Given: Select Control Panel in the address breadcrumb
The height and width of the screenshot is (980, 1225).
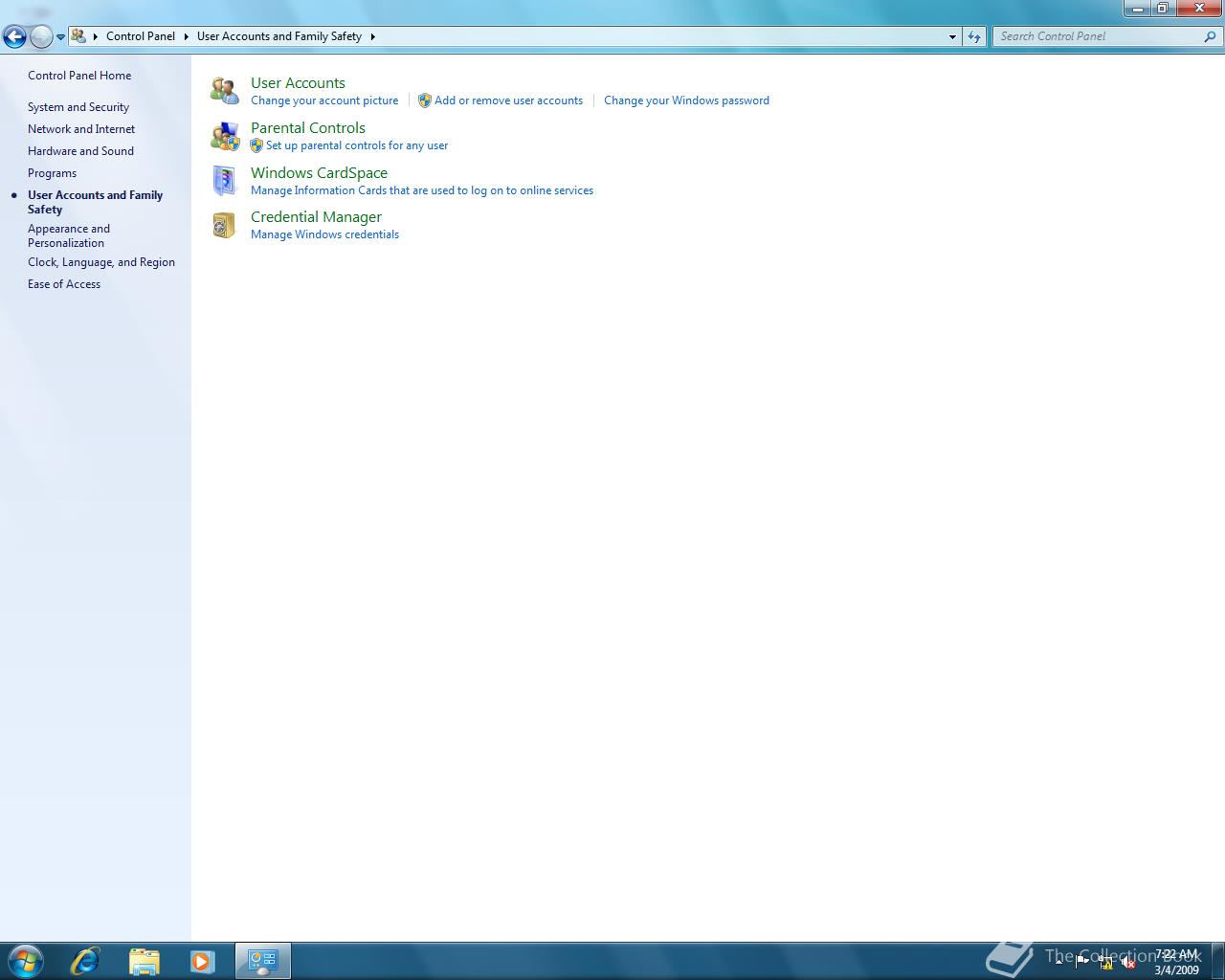Looking at the screenshot, I should click(x=141, y=36).
